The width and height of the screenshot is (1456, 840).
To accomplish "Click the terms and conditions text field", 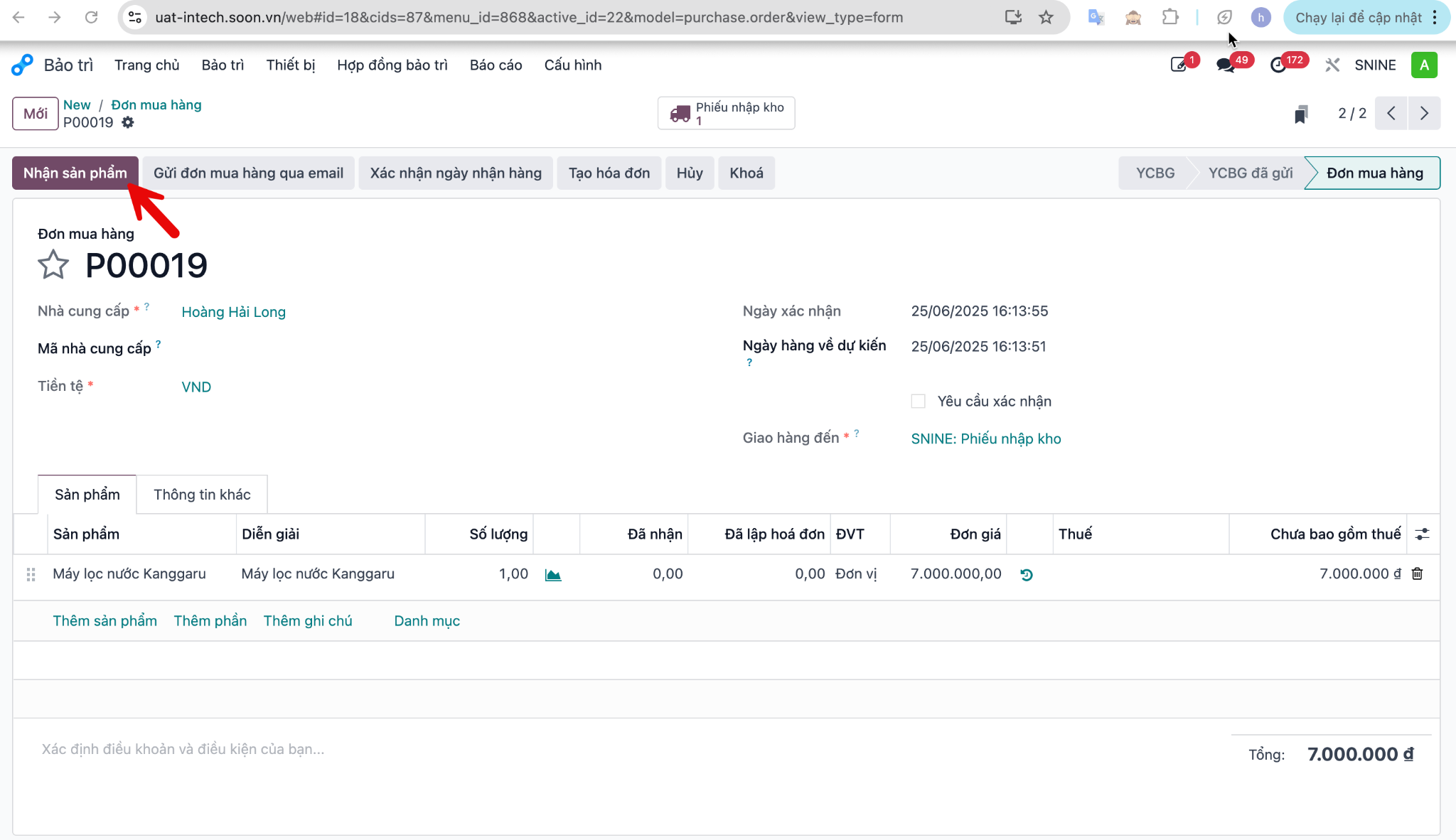I will coord(619,749).
